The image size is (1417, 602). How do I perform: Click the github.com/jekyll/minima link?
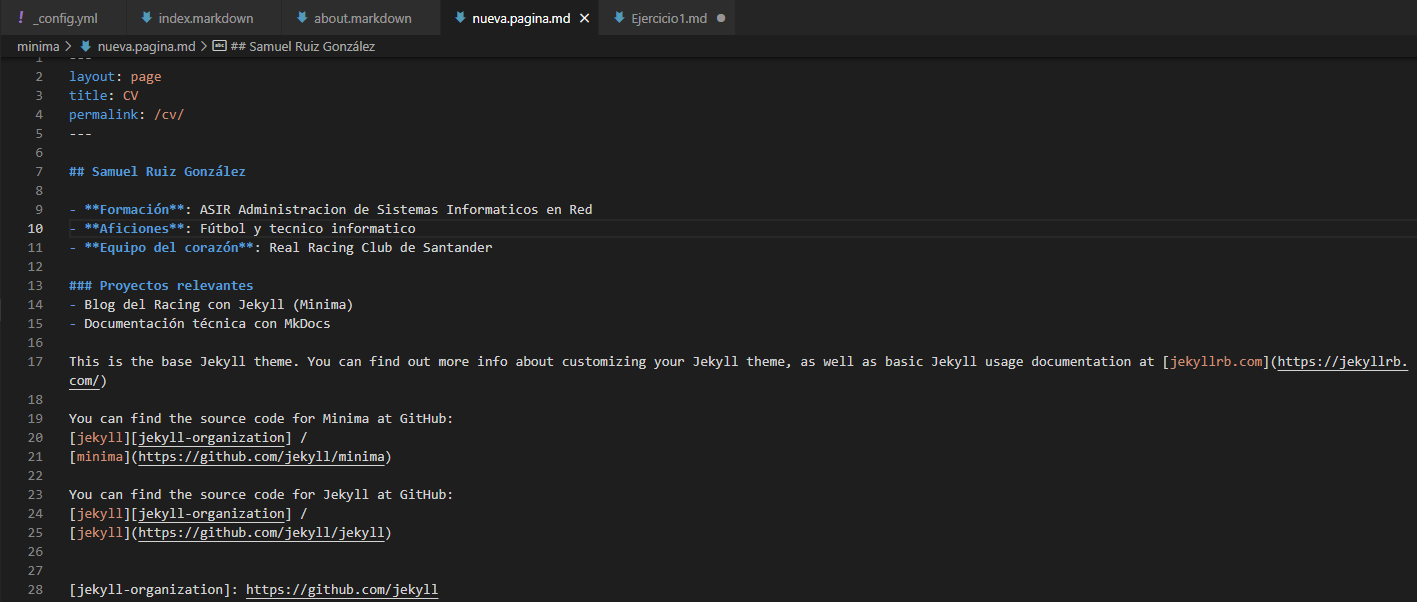coord(261,457)
